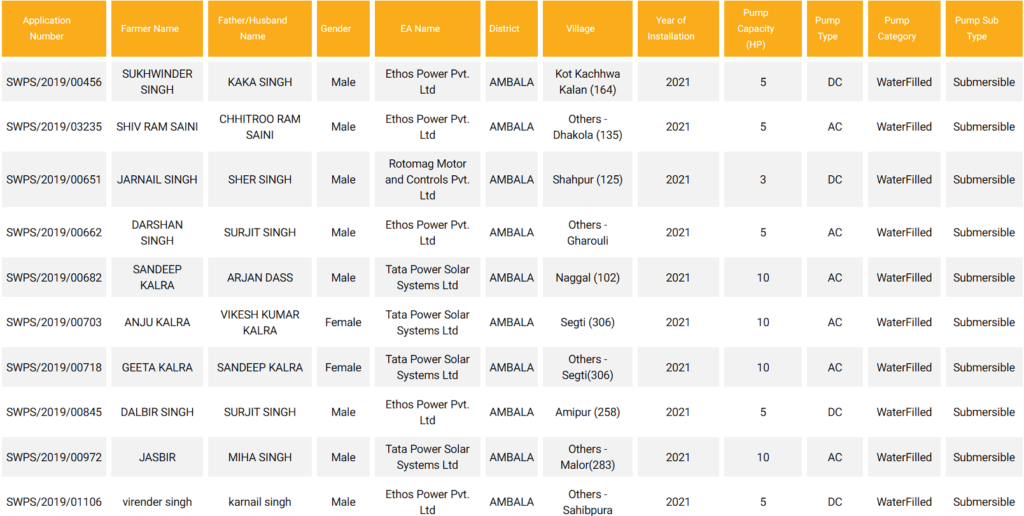Click Female gender in ANJU KALRA row
Viewport: 1024px width, 516px height.
344,323
